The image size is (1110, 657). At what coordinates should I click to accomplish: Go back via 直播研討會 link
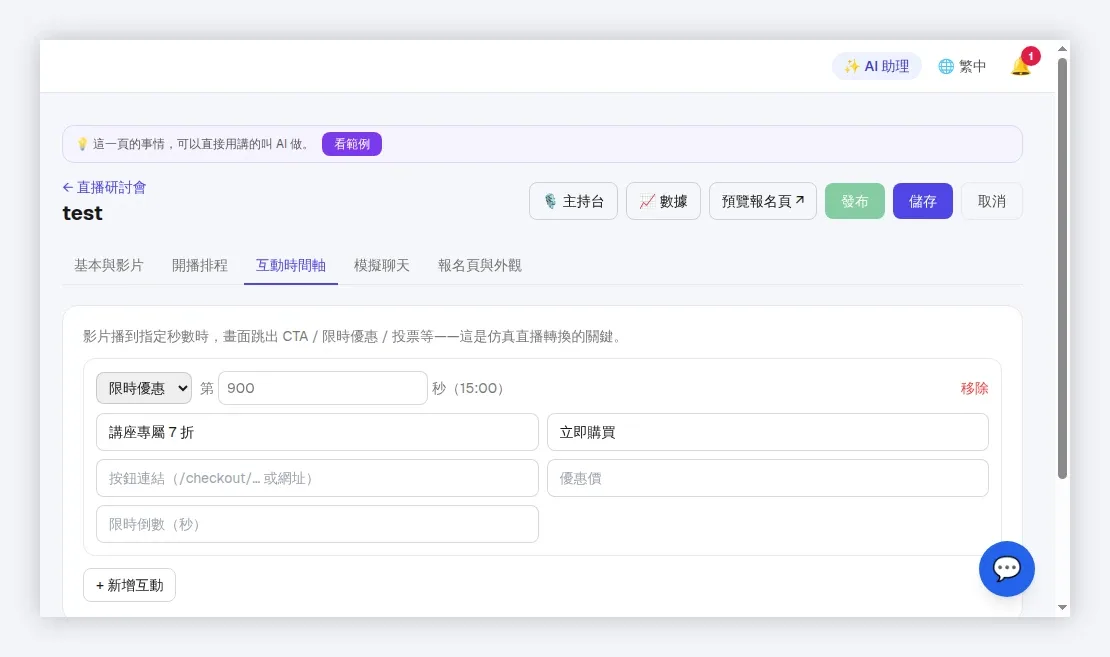tap(104, 188)
